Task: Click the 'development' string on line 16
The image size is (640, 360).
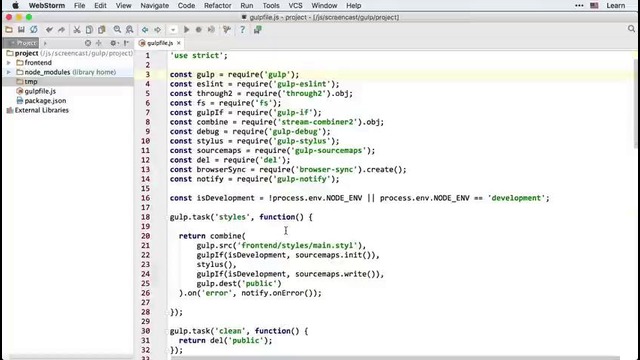Action: coord(516,198)
